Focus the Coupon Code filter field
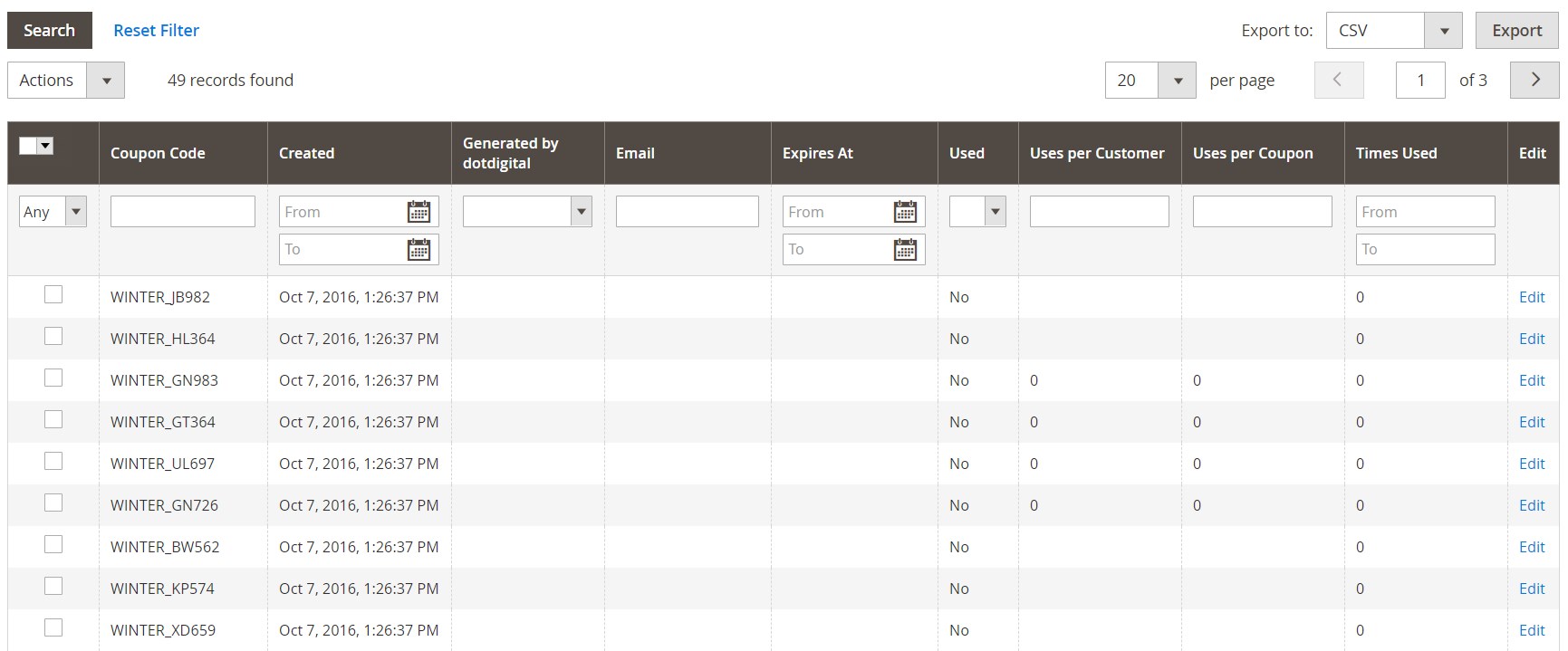The height and width of the screenshot is (651, 1568). (183, 212)
